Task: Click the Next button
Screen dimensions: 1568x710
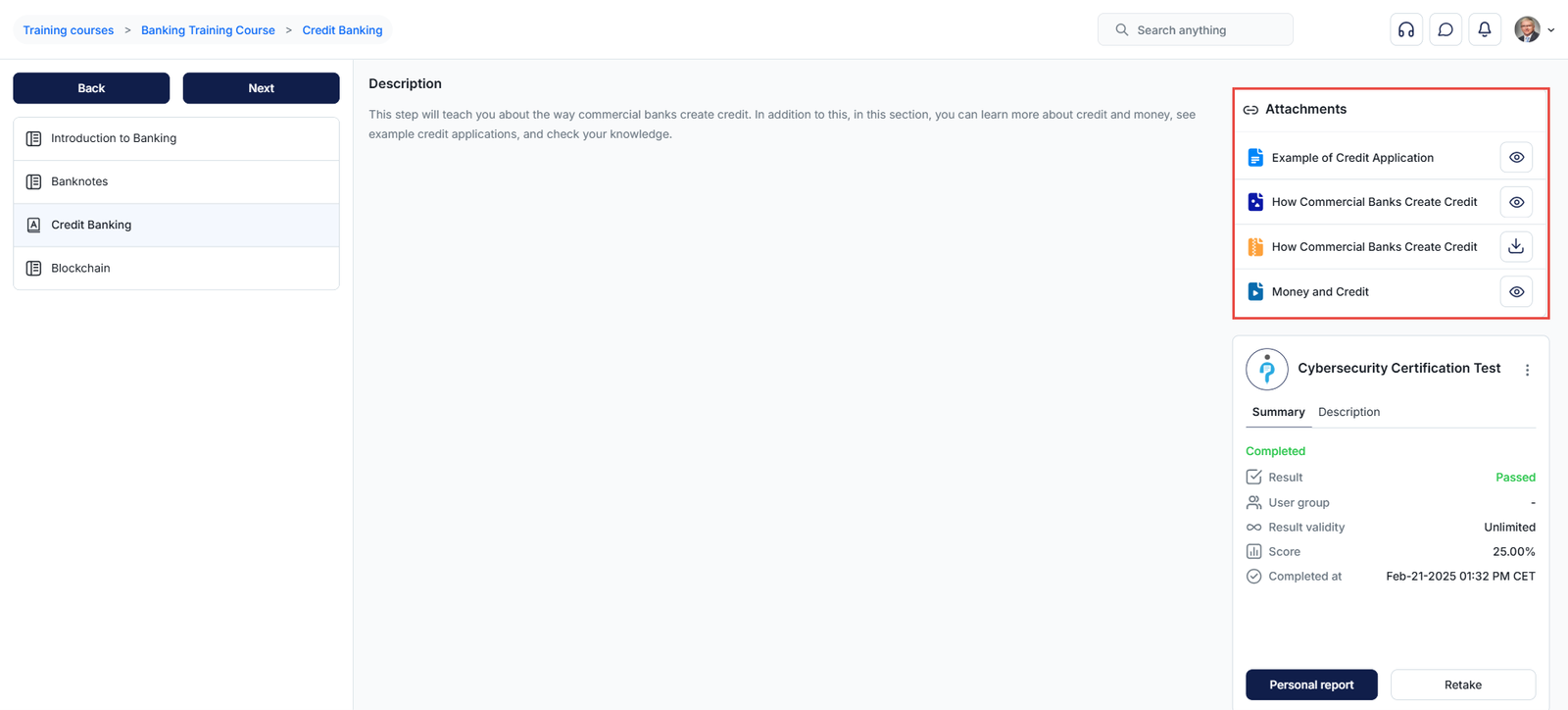Action: [261, 88]
